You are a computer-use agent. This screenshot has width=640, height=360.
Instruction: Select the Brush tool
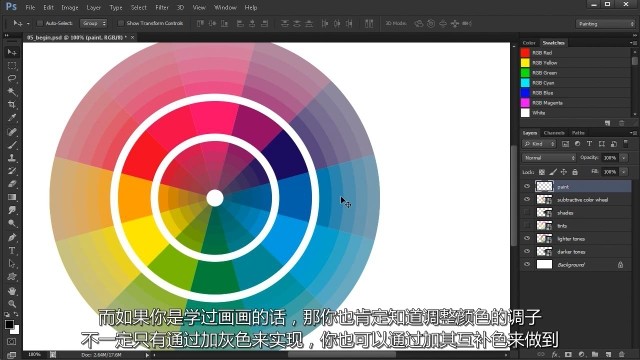coord(12,144)
